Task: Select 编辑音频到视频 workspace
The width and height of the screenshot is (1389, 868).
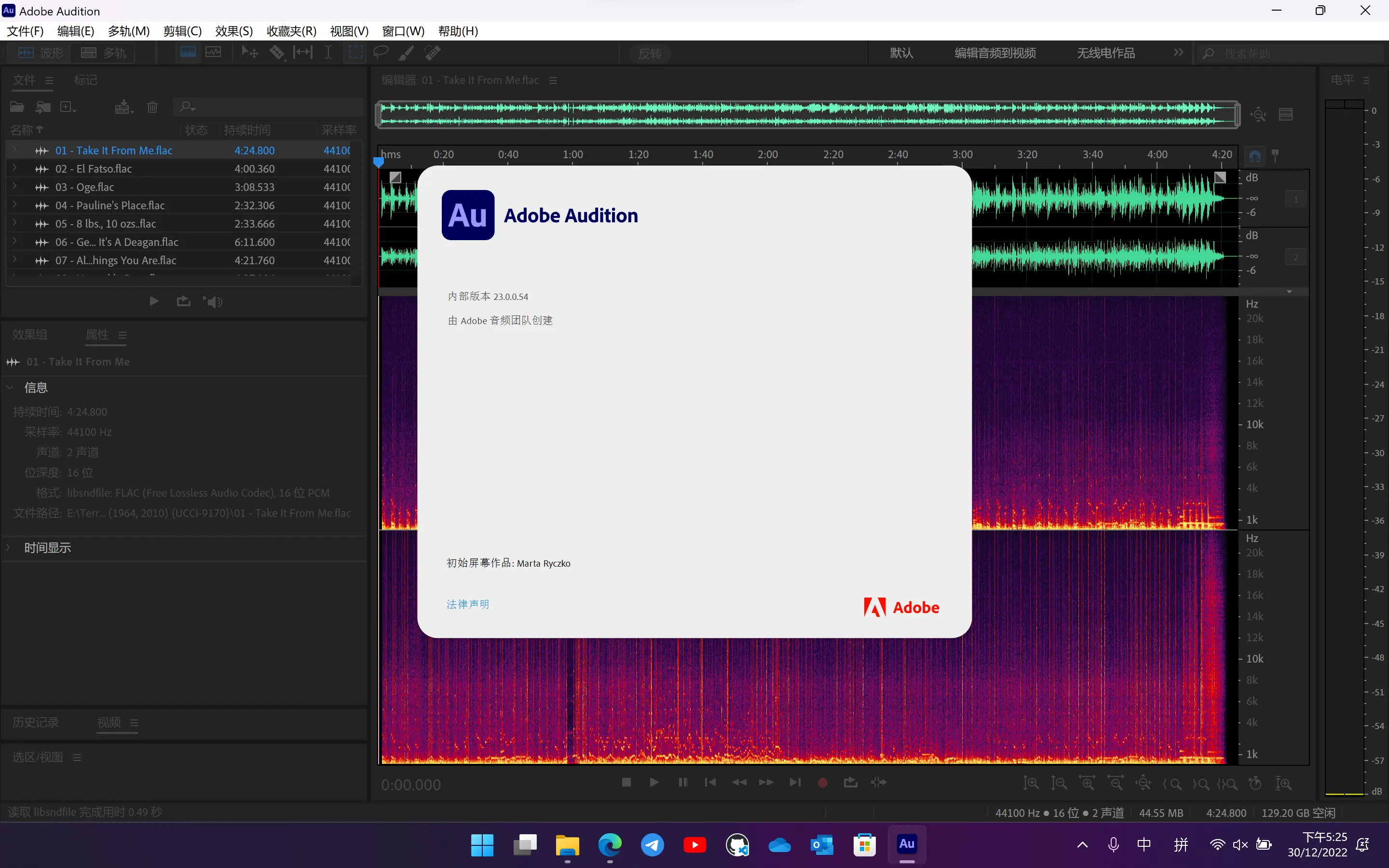Action: tap(995, 53)
